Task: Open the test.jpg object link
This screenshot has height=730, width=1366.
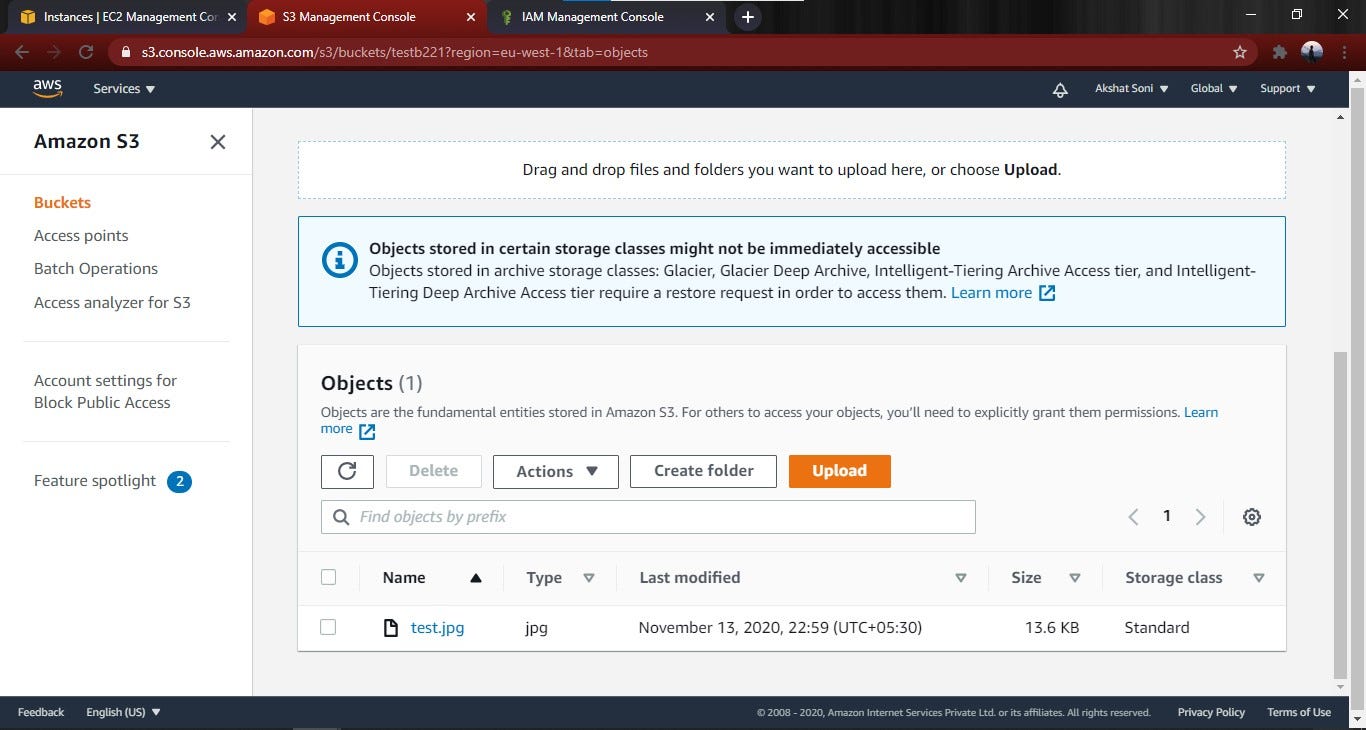Action: point(437,628)
